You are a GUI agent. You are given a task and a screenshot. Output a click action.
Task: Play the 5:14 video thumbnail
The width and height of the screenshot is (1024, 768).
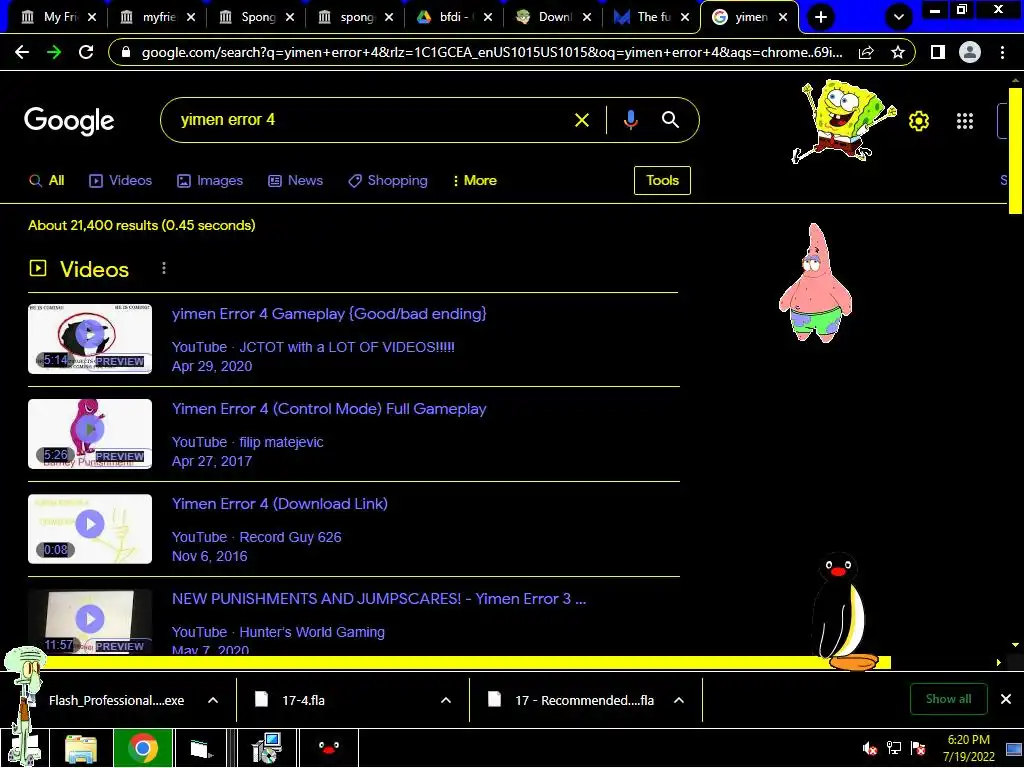[x=90, y=339]
